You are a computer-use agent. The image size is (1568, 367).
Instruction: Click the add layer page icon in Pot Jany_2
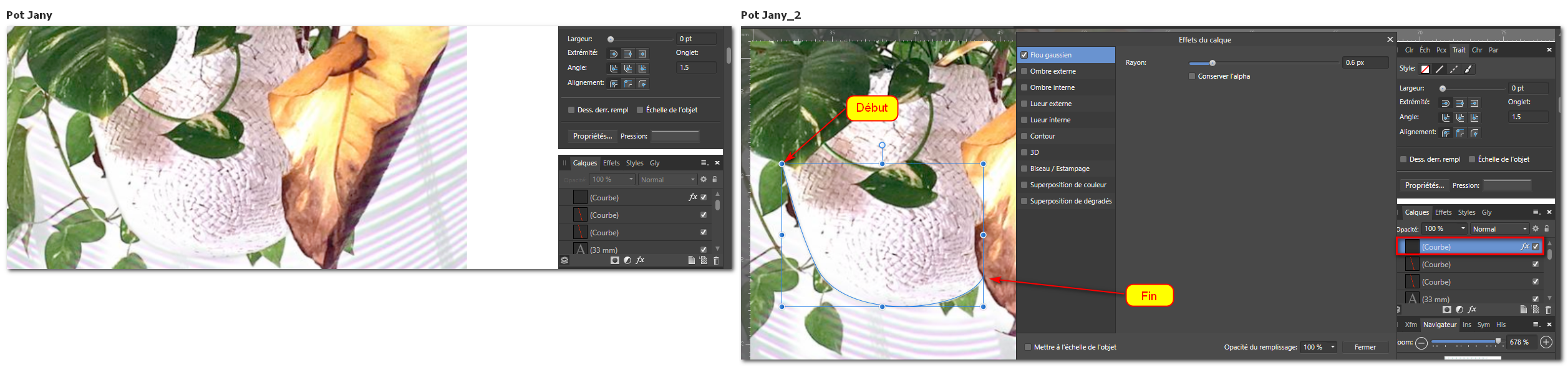(x=1524, y=310)
